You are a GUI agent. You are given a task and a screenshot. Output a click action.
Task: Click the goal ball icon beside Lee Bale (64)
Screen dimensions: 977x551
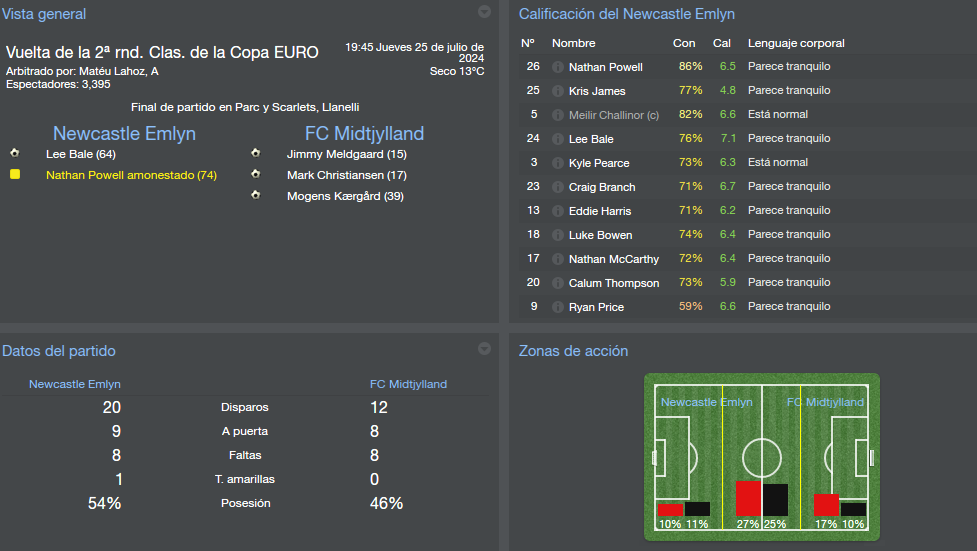click(15, 153)
